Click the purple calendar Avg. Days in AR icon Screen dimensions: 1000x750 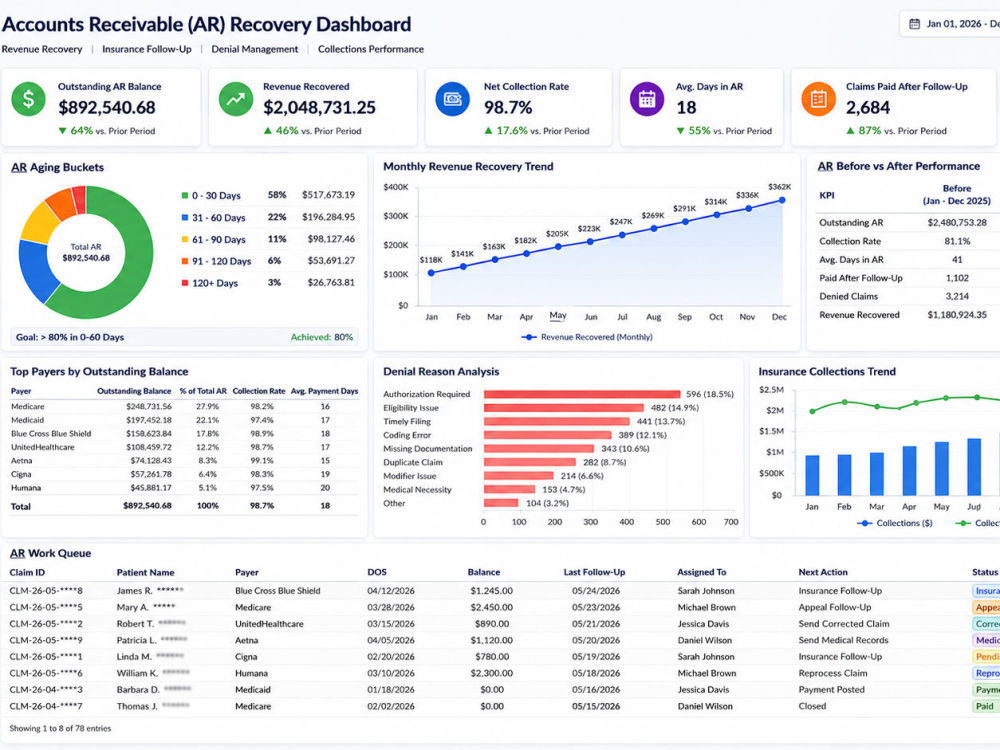point(647,99)
